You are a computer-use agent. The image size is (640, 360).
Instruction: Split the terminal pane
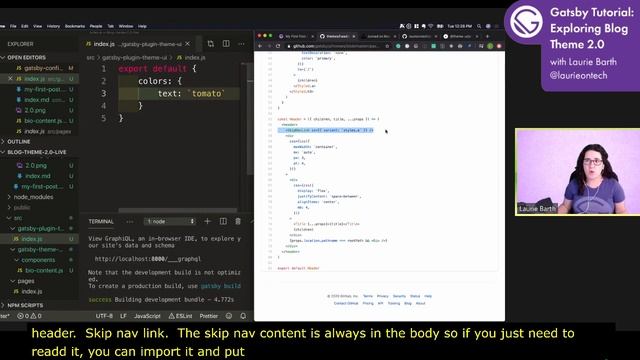[x=223, y=221]
